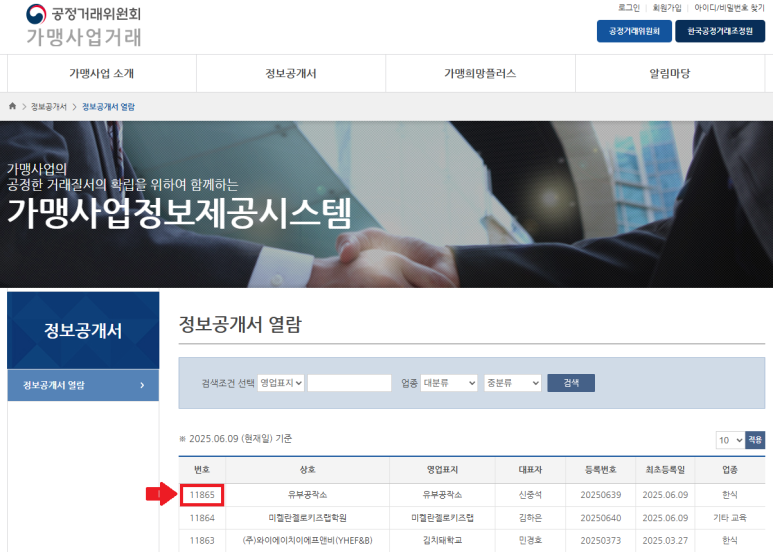The height and width of the screenshot is (552, 773).
Task: Open the 영업표지 search condition dropdown
Action: point(281,383)
